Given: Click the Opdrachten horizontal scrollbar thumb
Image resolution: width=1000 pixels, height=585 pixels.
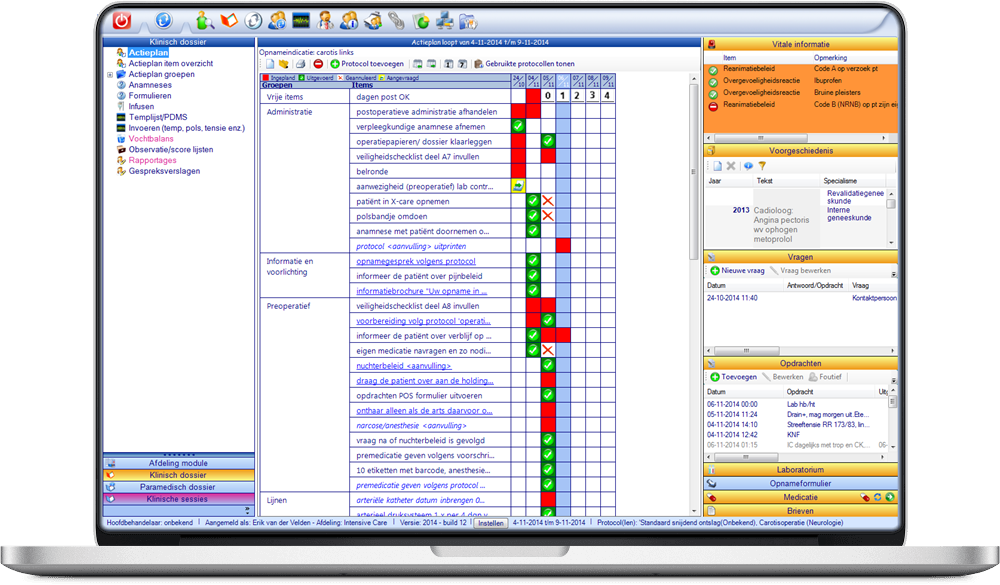Looking at the screenshot, I should point(746,457).
